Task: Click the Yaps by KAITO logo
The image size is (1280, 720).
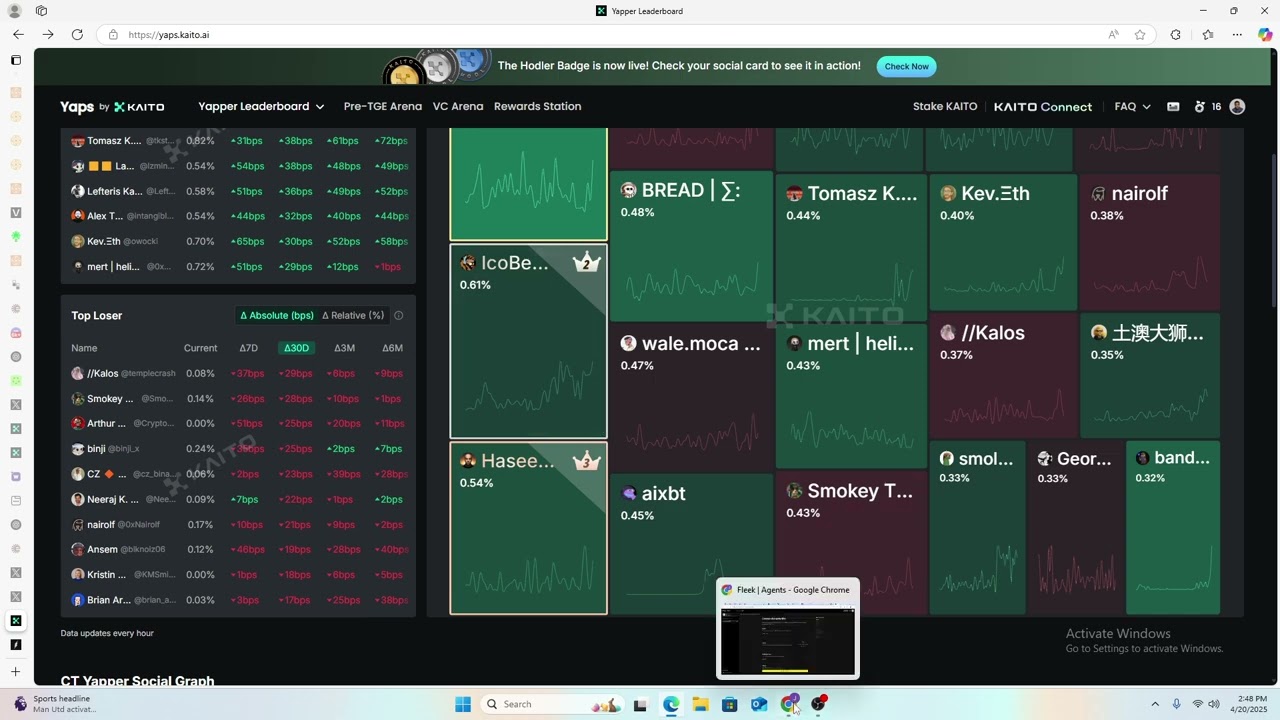Action: [112, 106]
